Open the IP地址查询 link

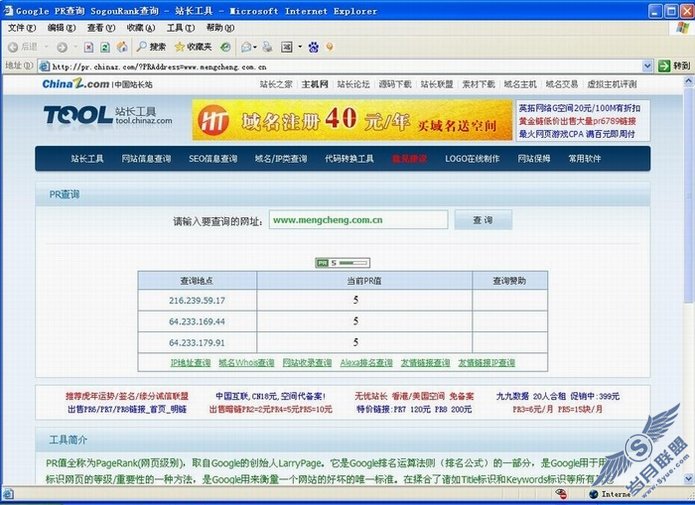191,362
